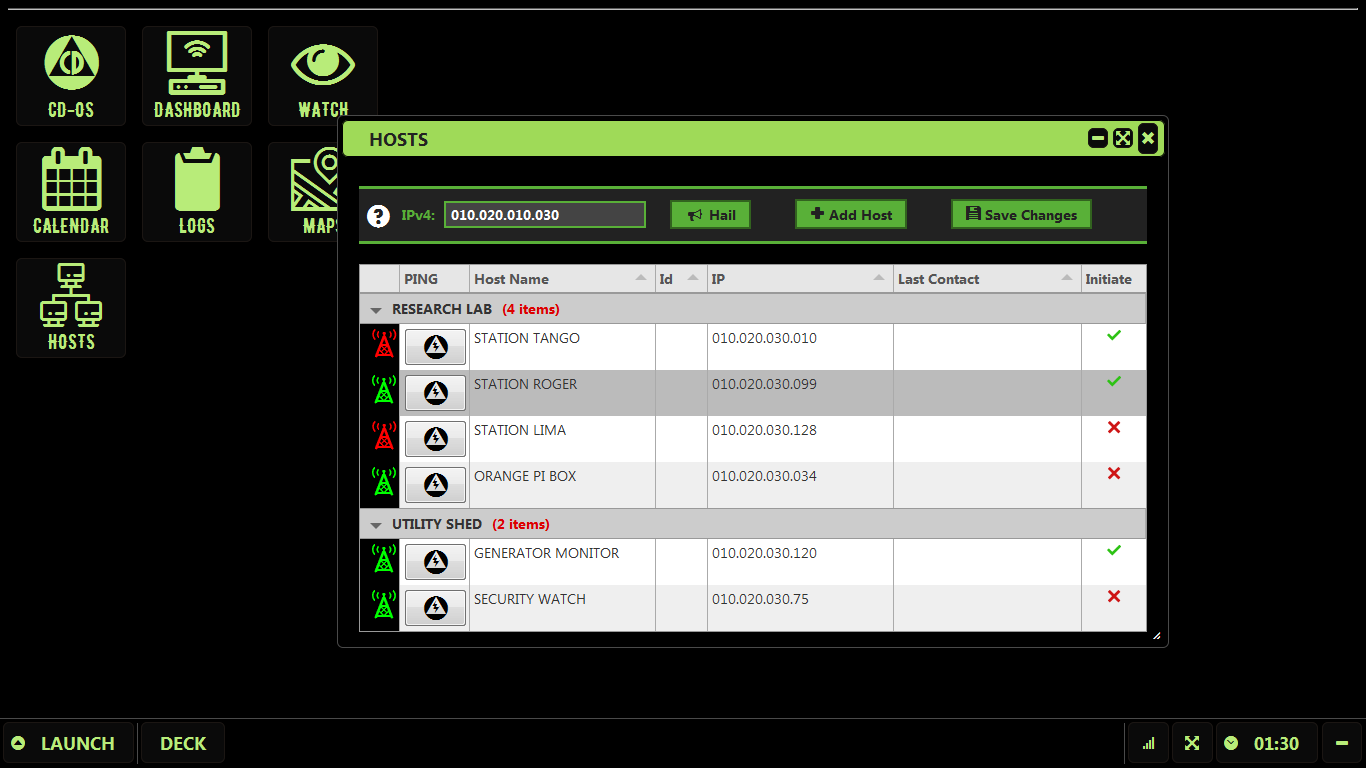The height and width of the screenshot is (768, 1366).
Task: Open the Logs clipboard icon
Action: coord(197,192)
